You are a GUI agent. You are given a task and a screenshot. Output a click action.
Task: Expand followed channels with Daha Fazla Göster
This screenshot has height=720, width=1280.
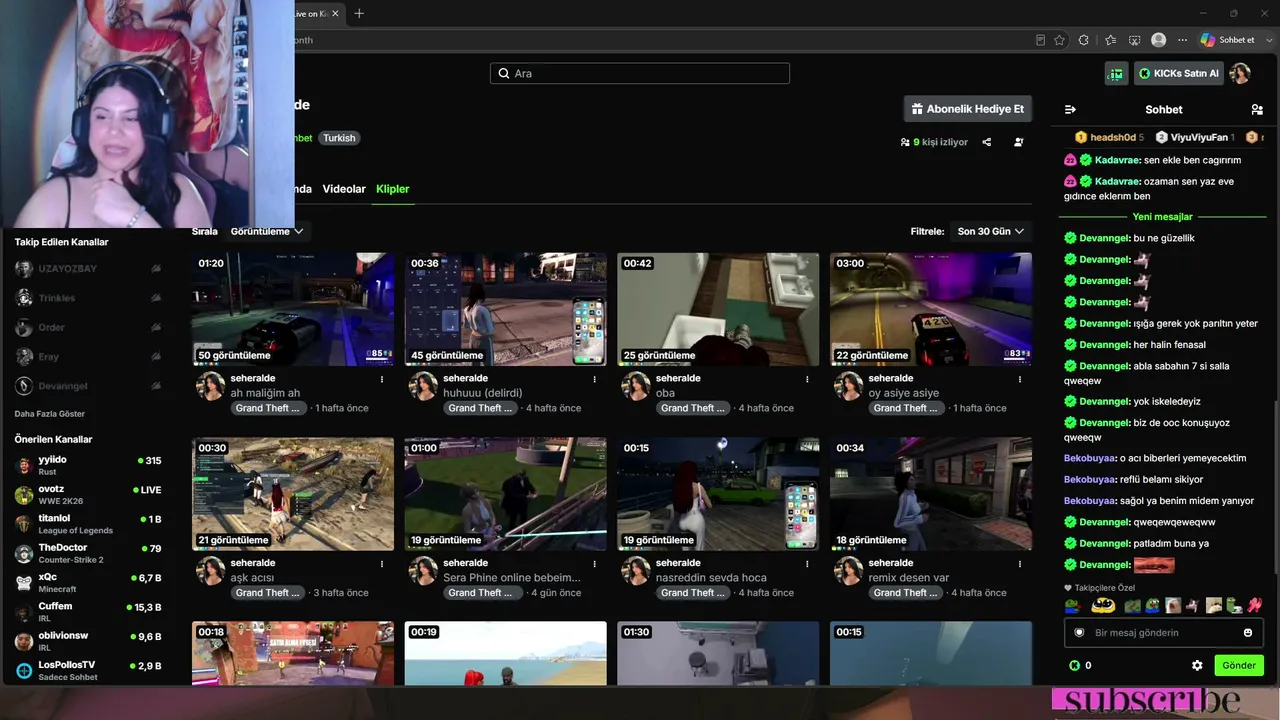tap(49, 414)
